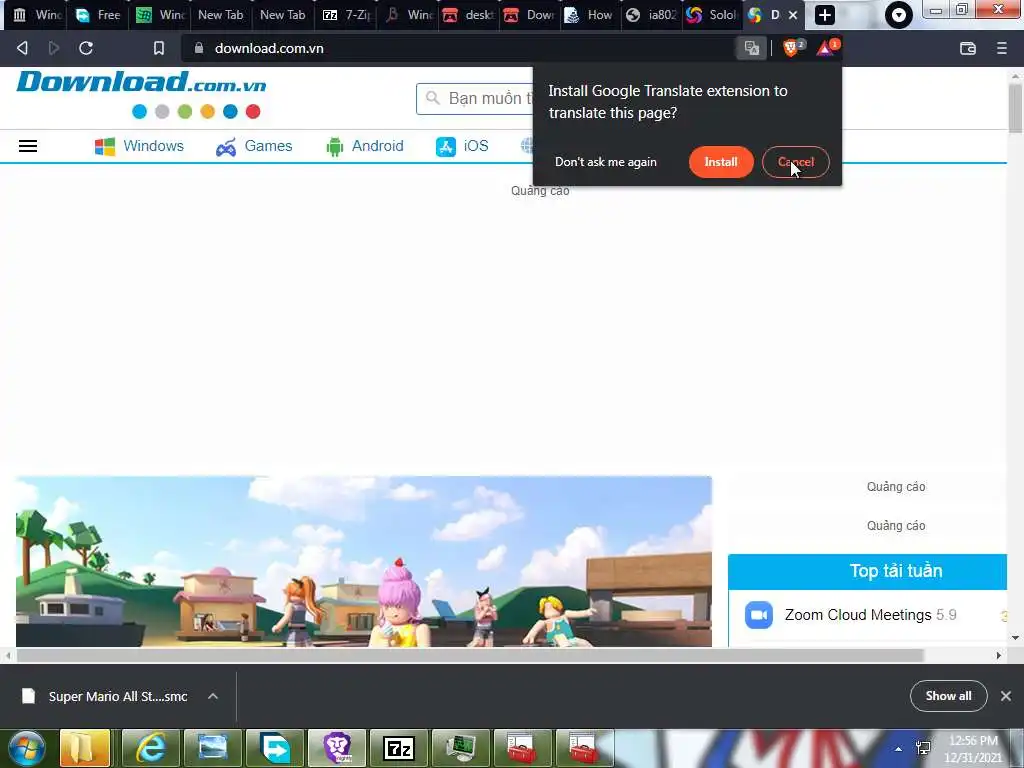Click the 'Top tải tuần' header
Image resolution: width=1024 pixels, height=768 pixels.
(867, 571)
